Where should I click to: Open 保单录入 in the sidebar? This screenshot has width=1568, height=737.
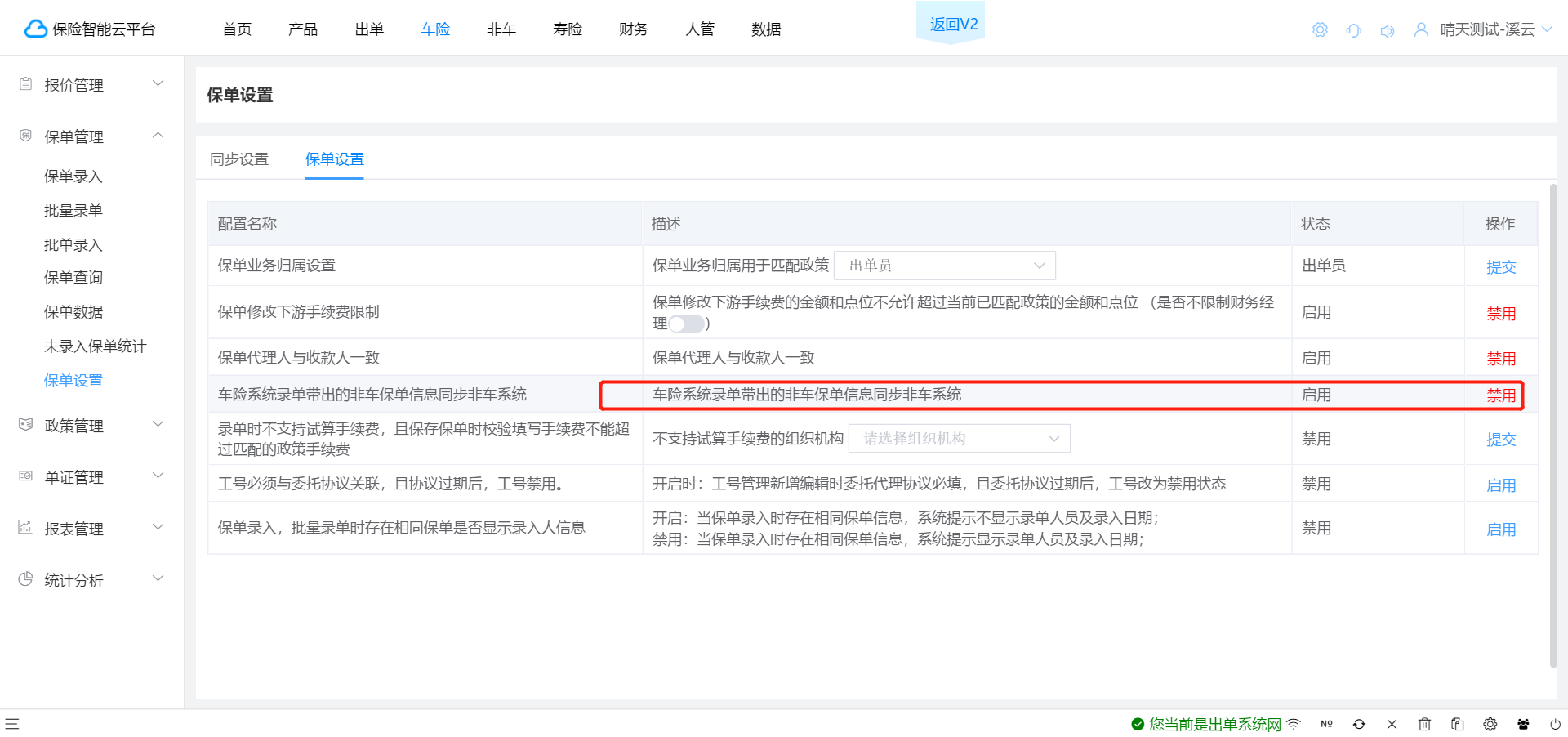pos(73,176)
